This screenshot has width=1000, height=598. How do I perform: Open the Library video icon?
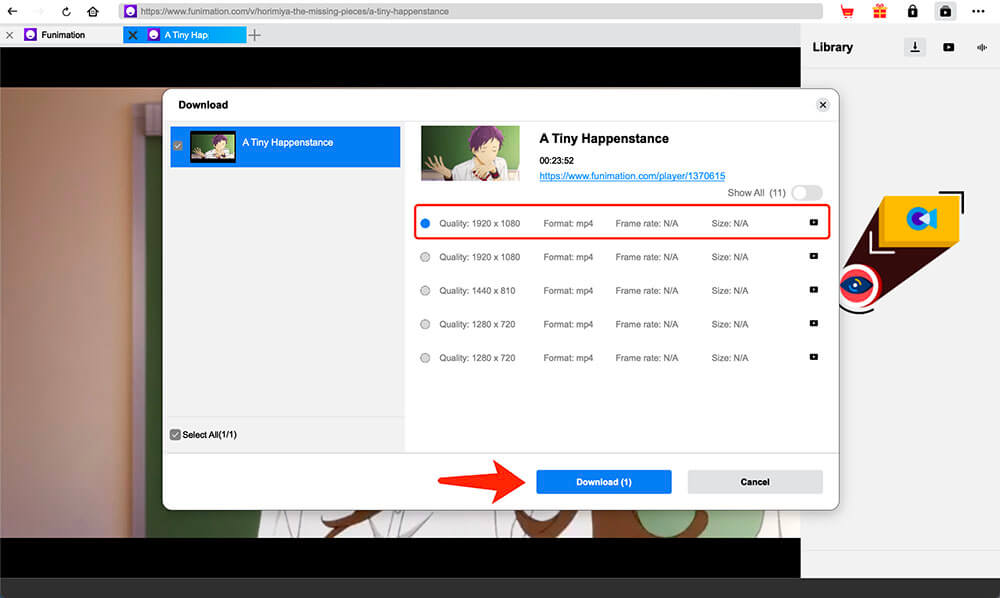[x=948, y=47]
